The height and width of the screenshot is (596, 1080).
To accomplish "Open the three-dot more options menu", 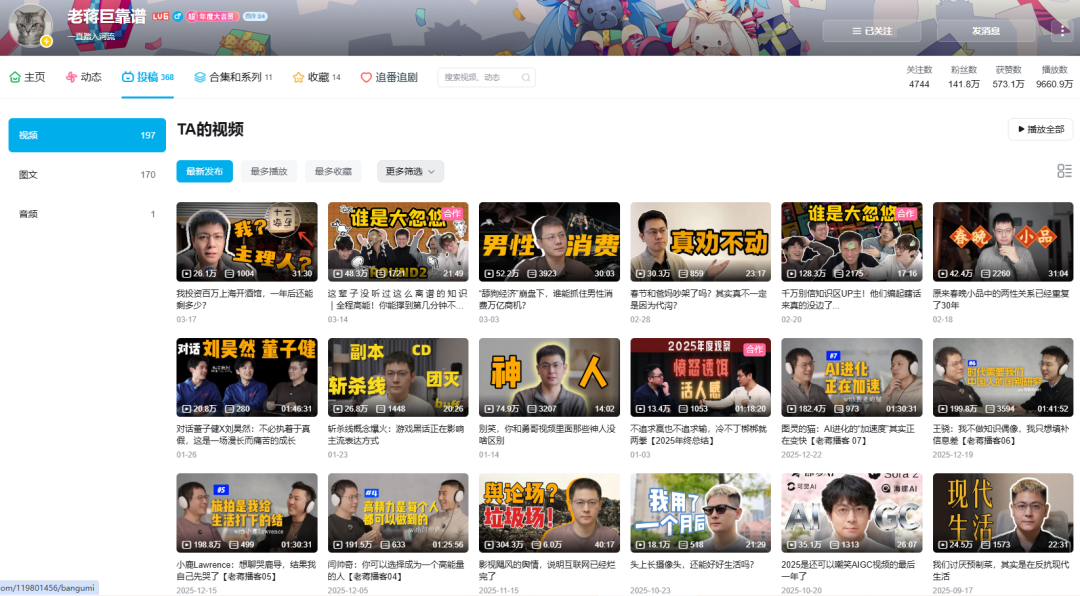I will [x=1061, y=31].
